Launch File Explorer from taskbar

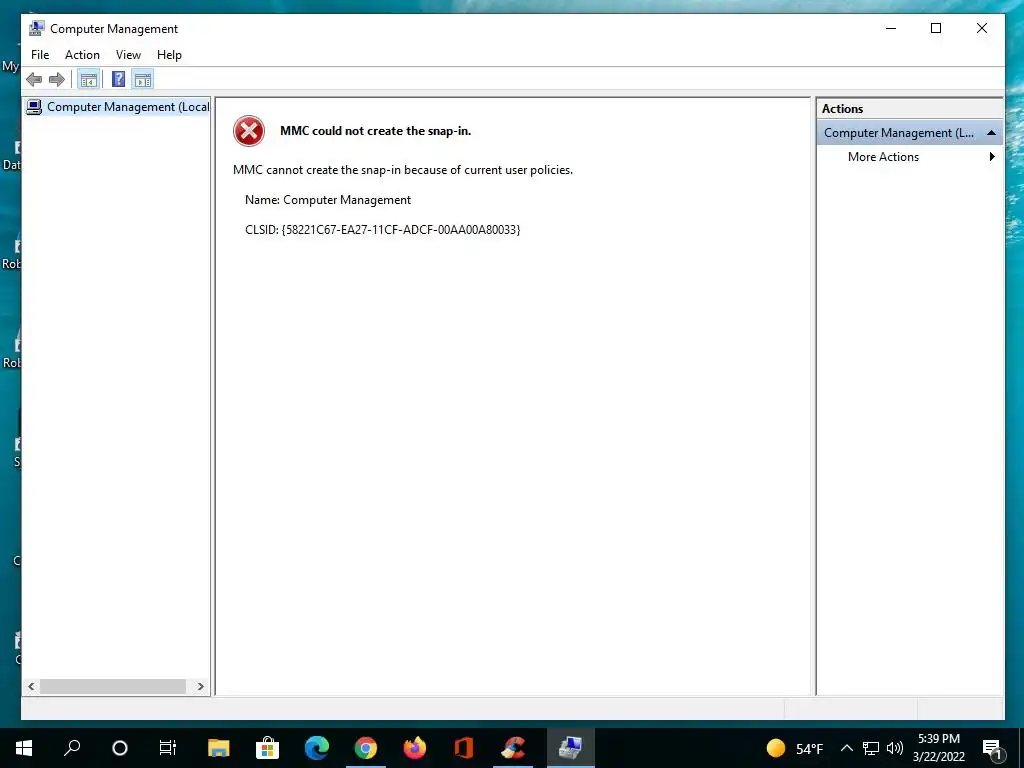coord(219,748)
